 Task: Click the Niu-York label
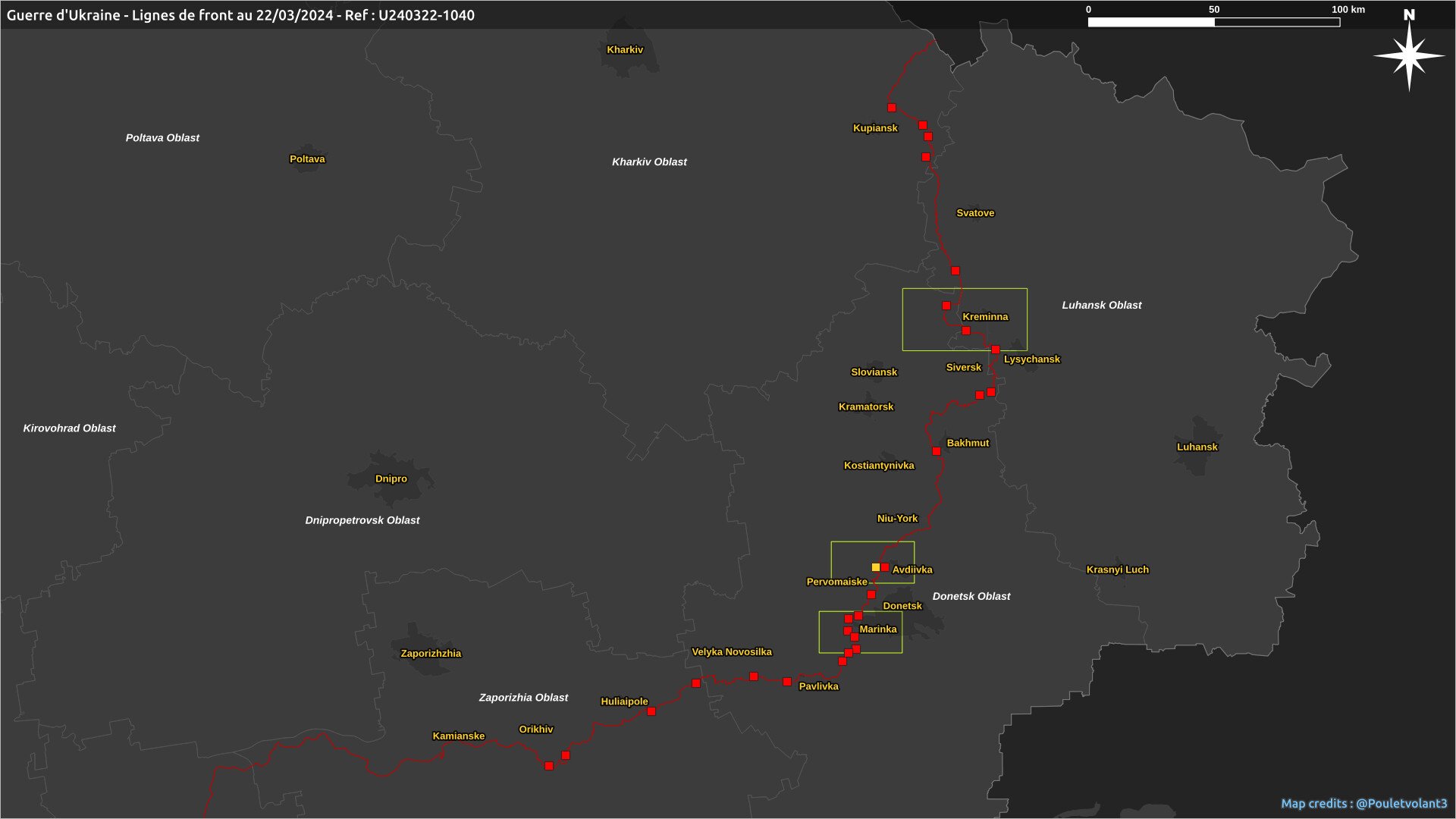click(x=897, y=519)
